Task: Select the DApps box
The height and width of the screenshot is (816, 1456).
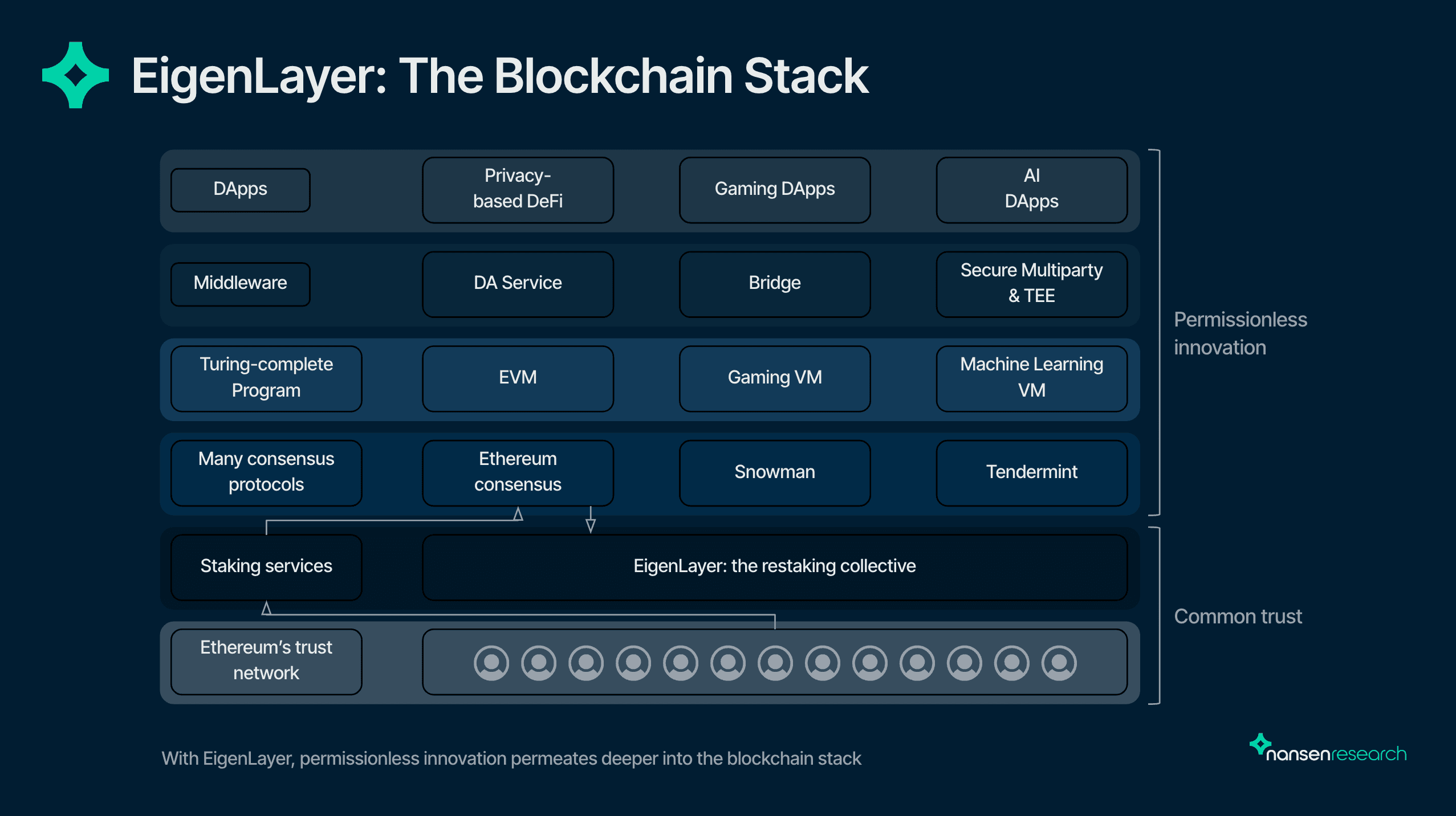Action: [240, 190]
